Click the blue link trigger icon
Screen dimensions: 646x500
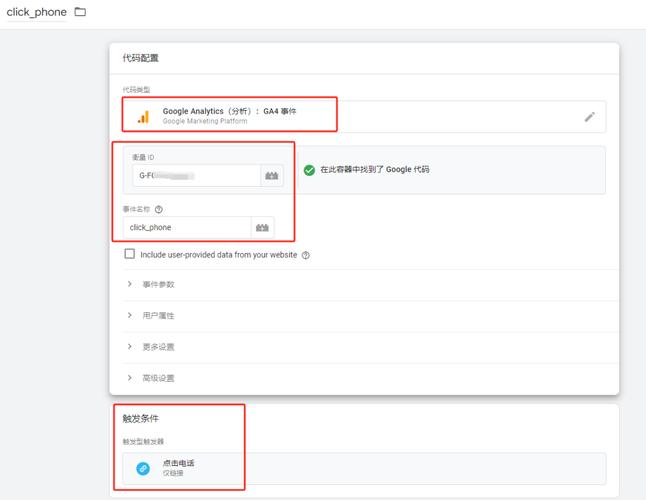click(x=143, y=468)
